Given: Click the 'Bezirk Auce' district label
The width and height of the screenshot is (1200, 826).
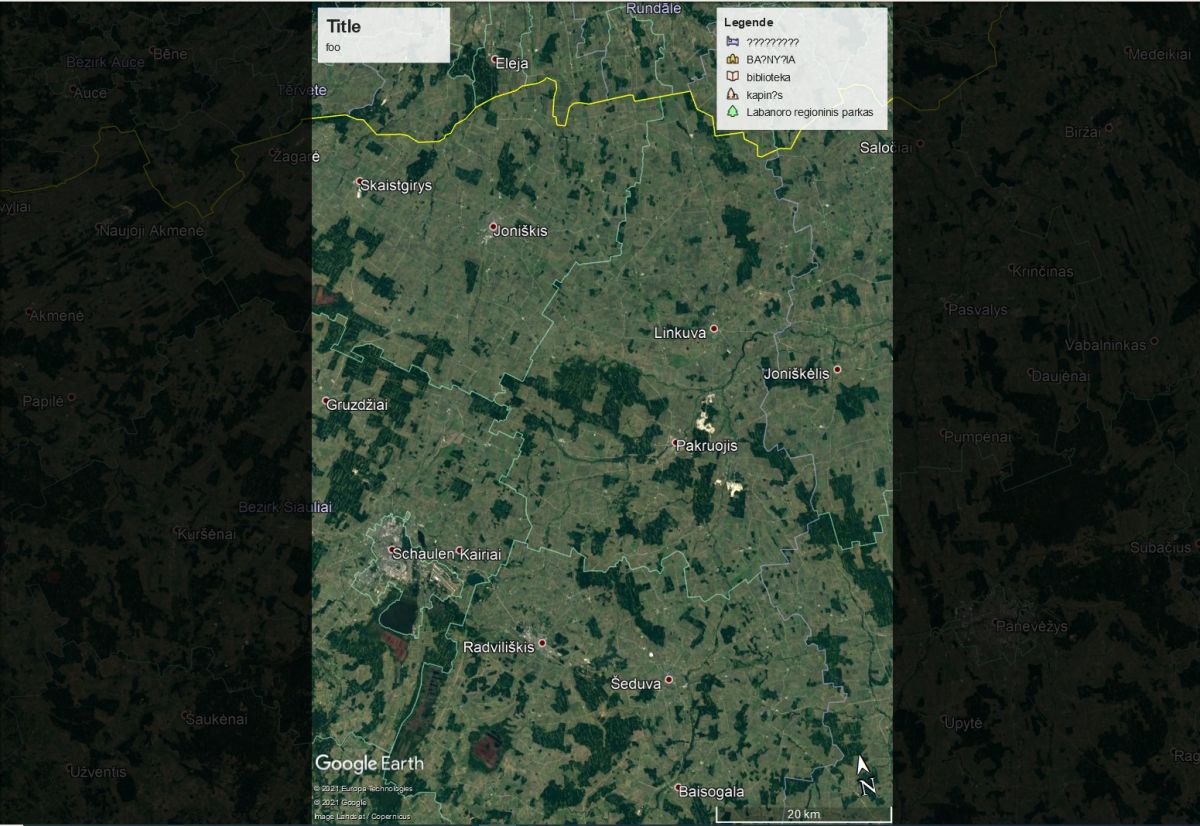Looking at the screenshot, I should coord(104,62).
